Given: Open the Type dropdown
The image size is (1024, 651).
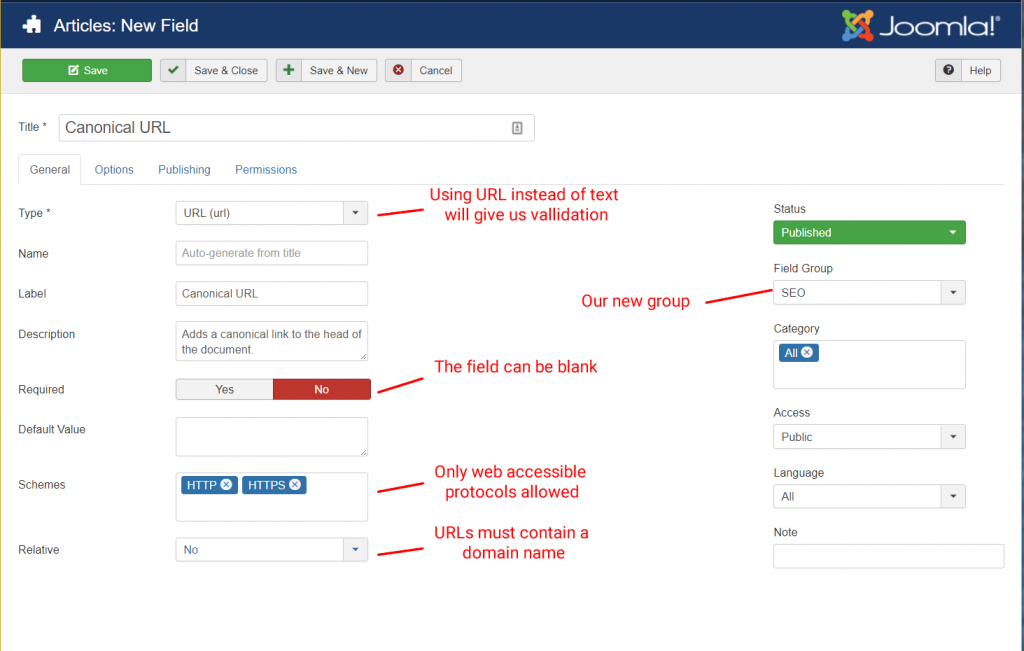Looking at the screenshot, I should pyautogui.click(x=356, y=213).
